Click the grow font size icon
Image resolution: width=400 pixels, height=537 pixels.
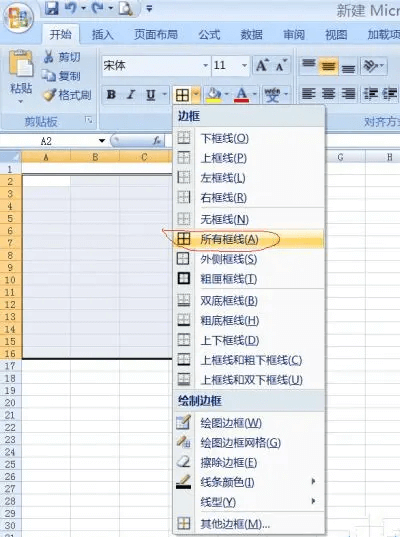pyautogui.click(x=262, y=65)
